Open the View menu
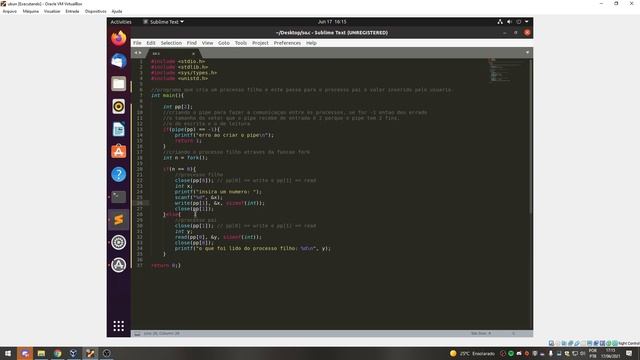The image size is (640, 360). (x=207, y=43)
